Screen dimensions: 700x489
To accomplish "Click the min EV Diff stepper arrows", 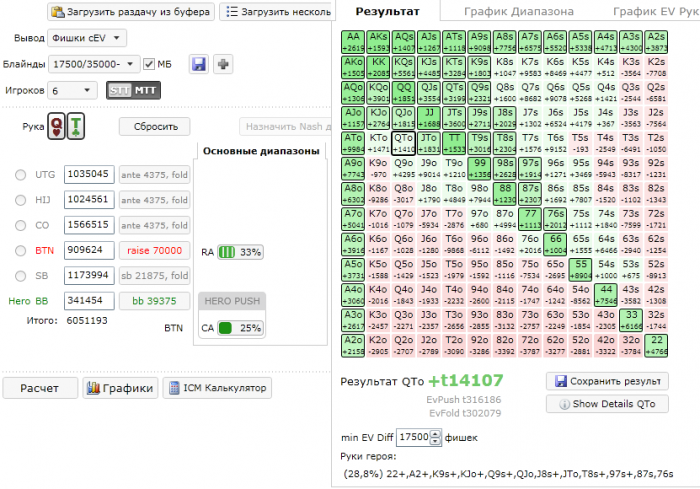I will (435, 437).
